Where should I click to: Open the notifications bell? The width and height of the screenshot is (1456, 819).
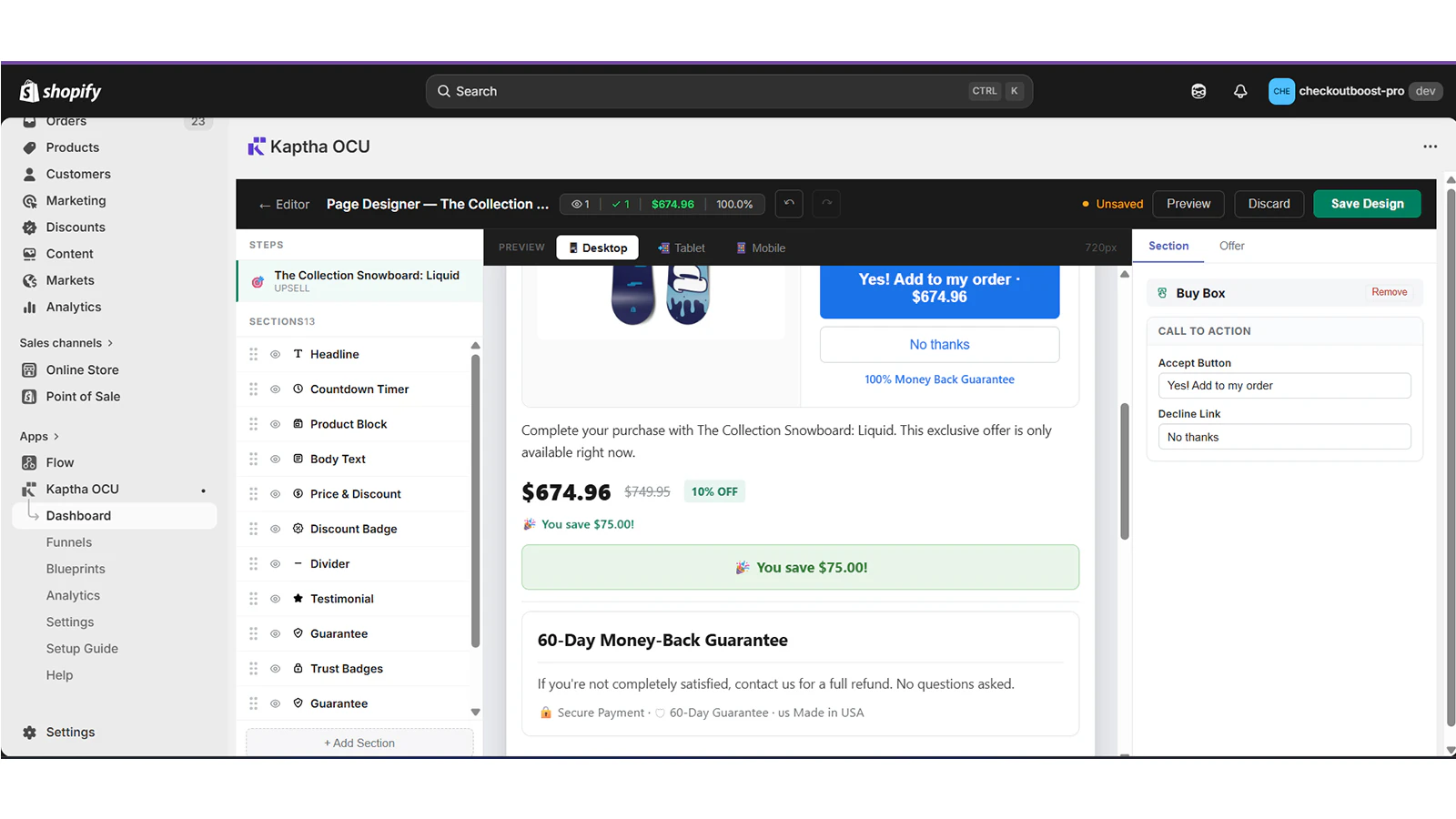pyautogui.click(x=1240, y=91)
